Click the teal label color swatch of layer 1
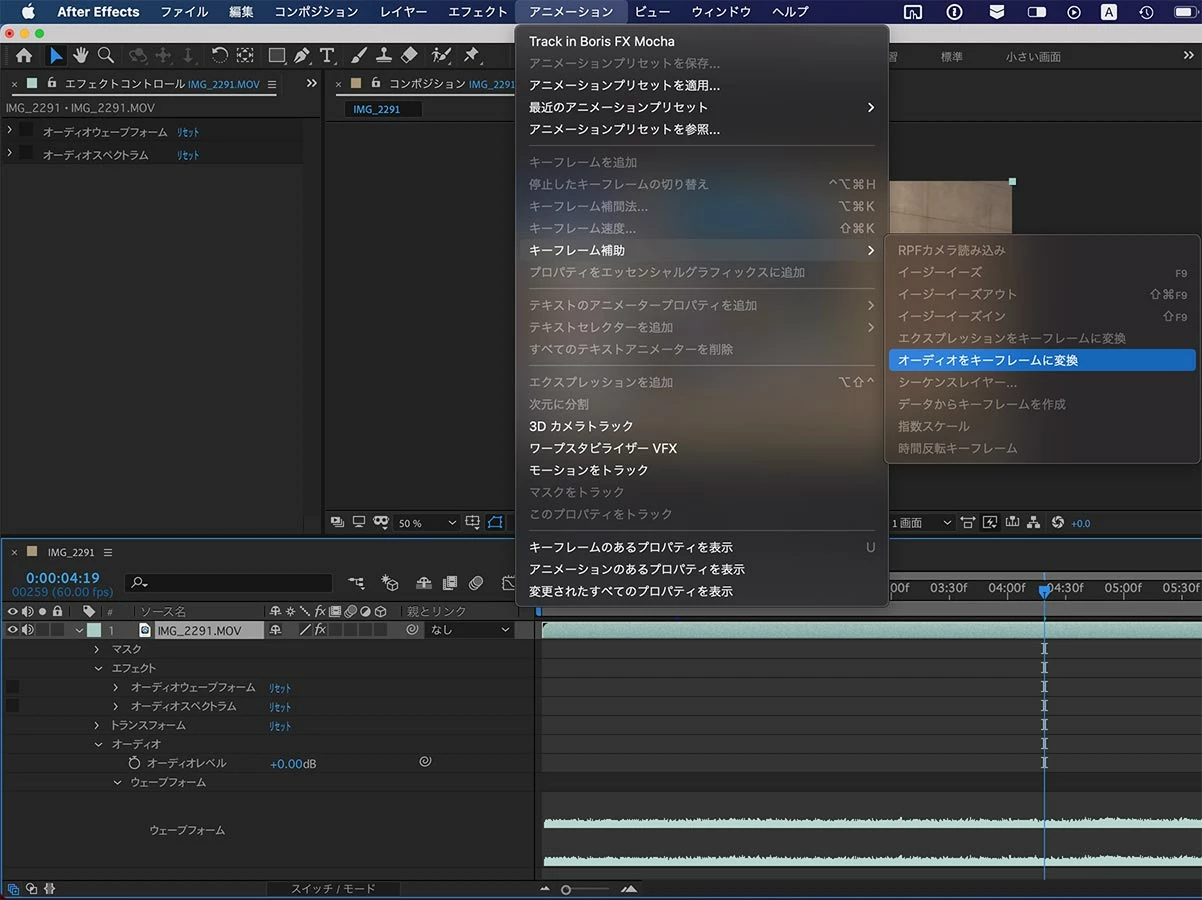 click(94, 630)
